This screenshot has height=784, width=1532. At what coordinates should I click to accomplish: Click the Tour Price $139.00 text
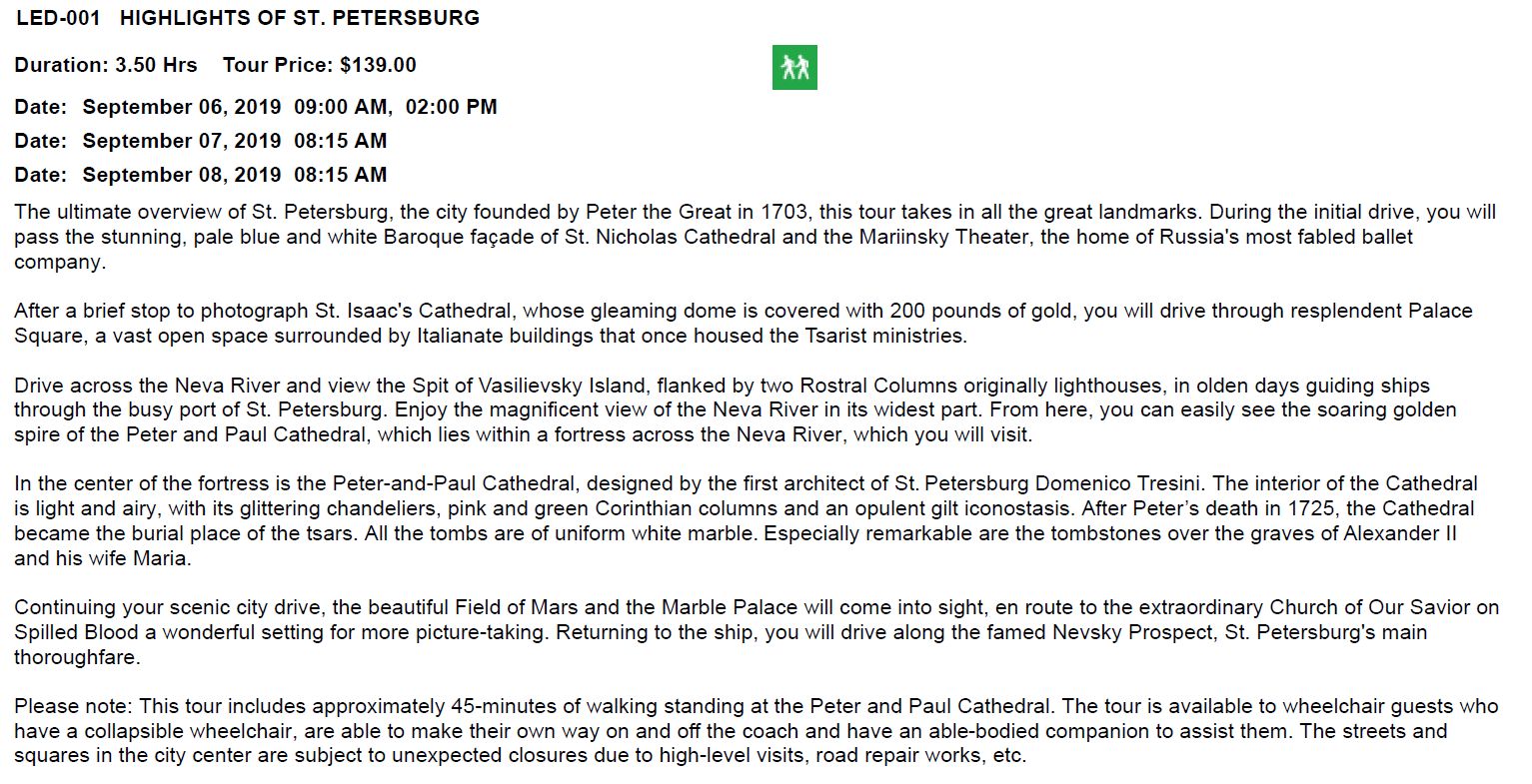coord(320,65)
